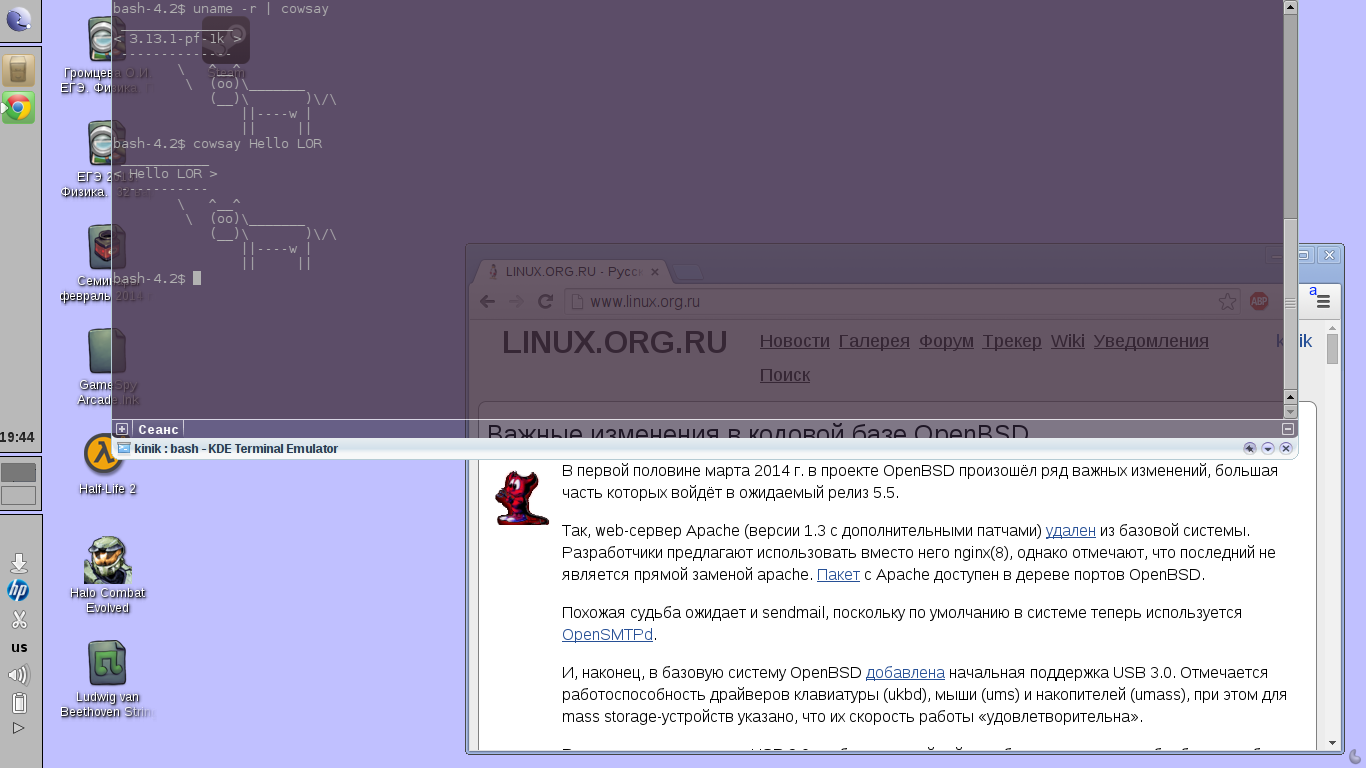Expand hidden tray icons with the triangle arrow

coord(18,728)
